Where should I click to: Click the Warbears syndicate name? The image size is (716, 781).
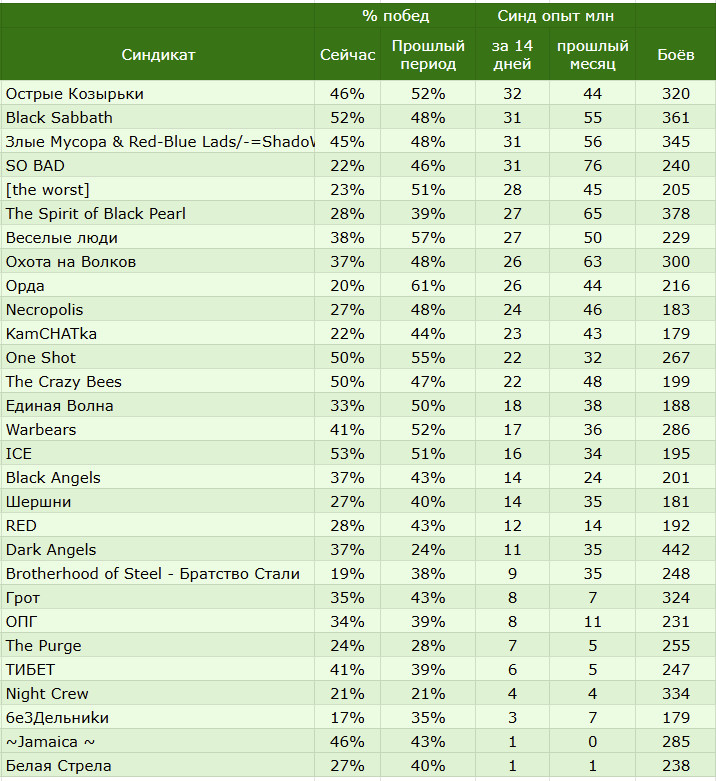(x=41, y=429)
